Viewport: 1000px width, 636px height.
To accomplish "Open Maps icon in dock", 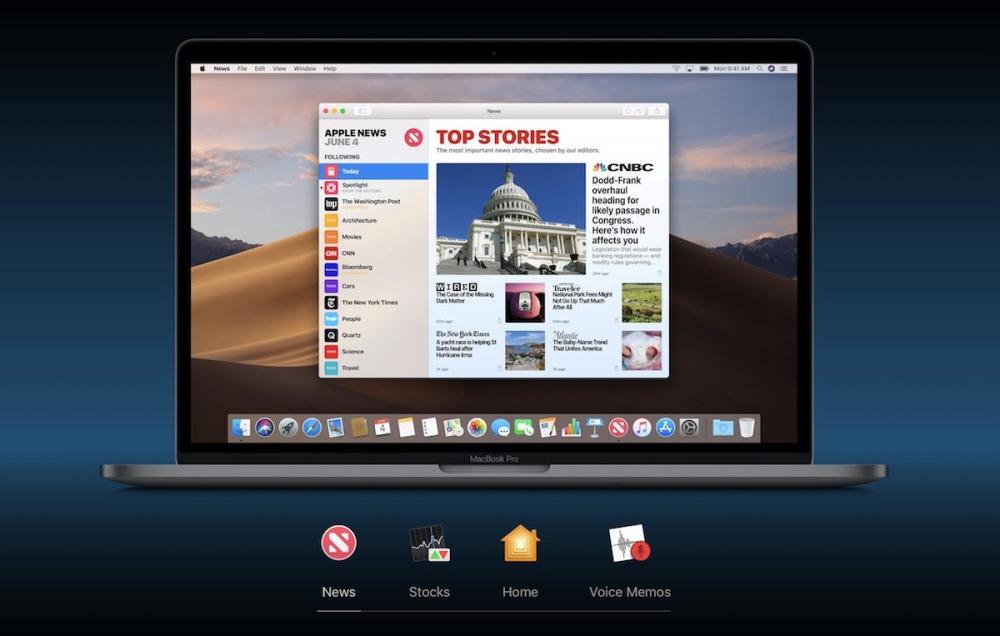I will tap(453, 427).
